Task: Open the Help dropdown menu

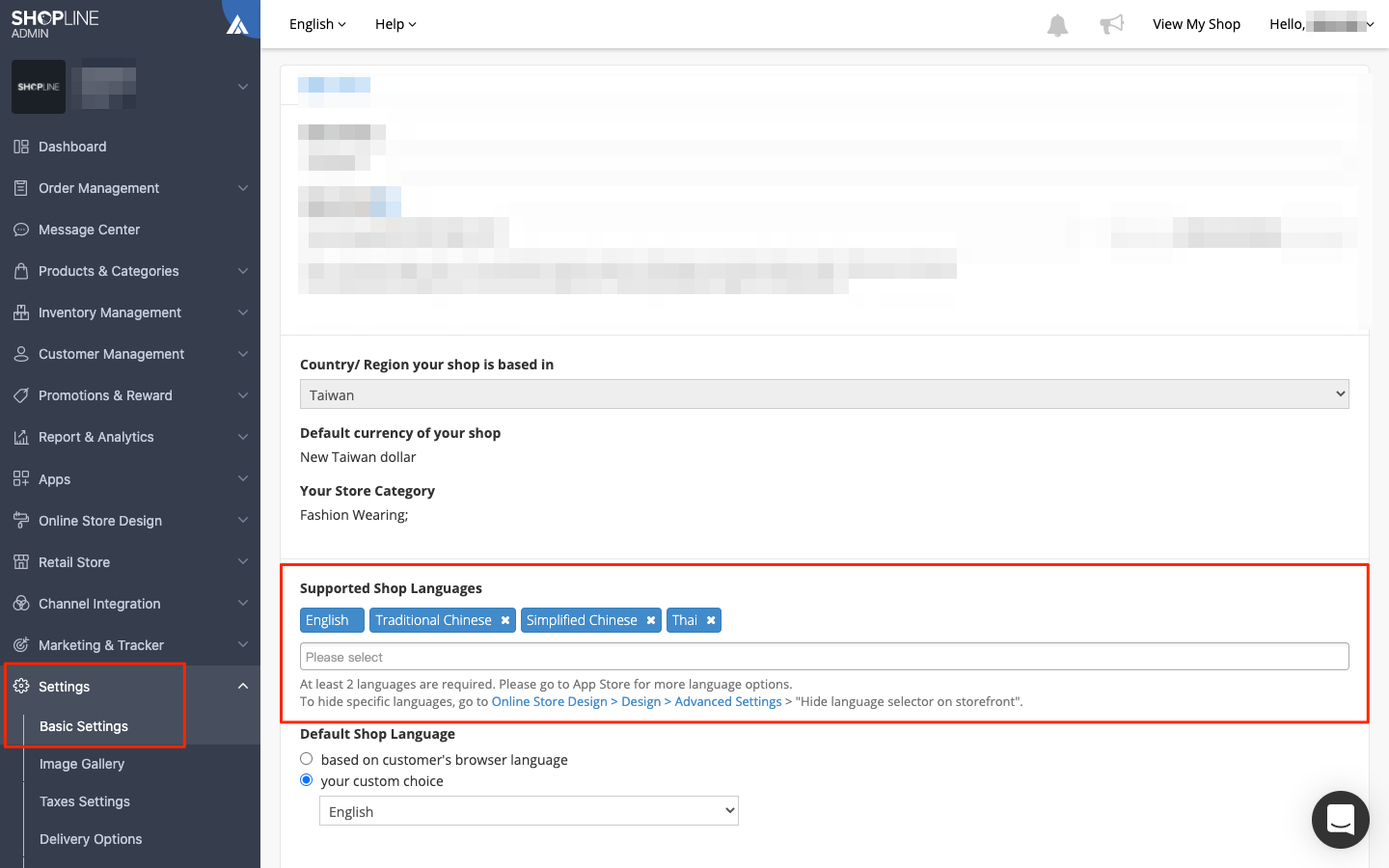Action: pyautogui.click(x=395, y=24)
